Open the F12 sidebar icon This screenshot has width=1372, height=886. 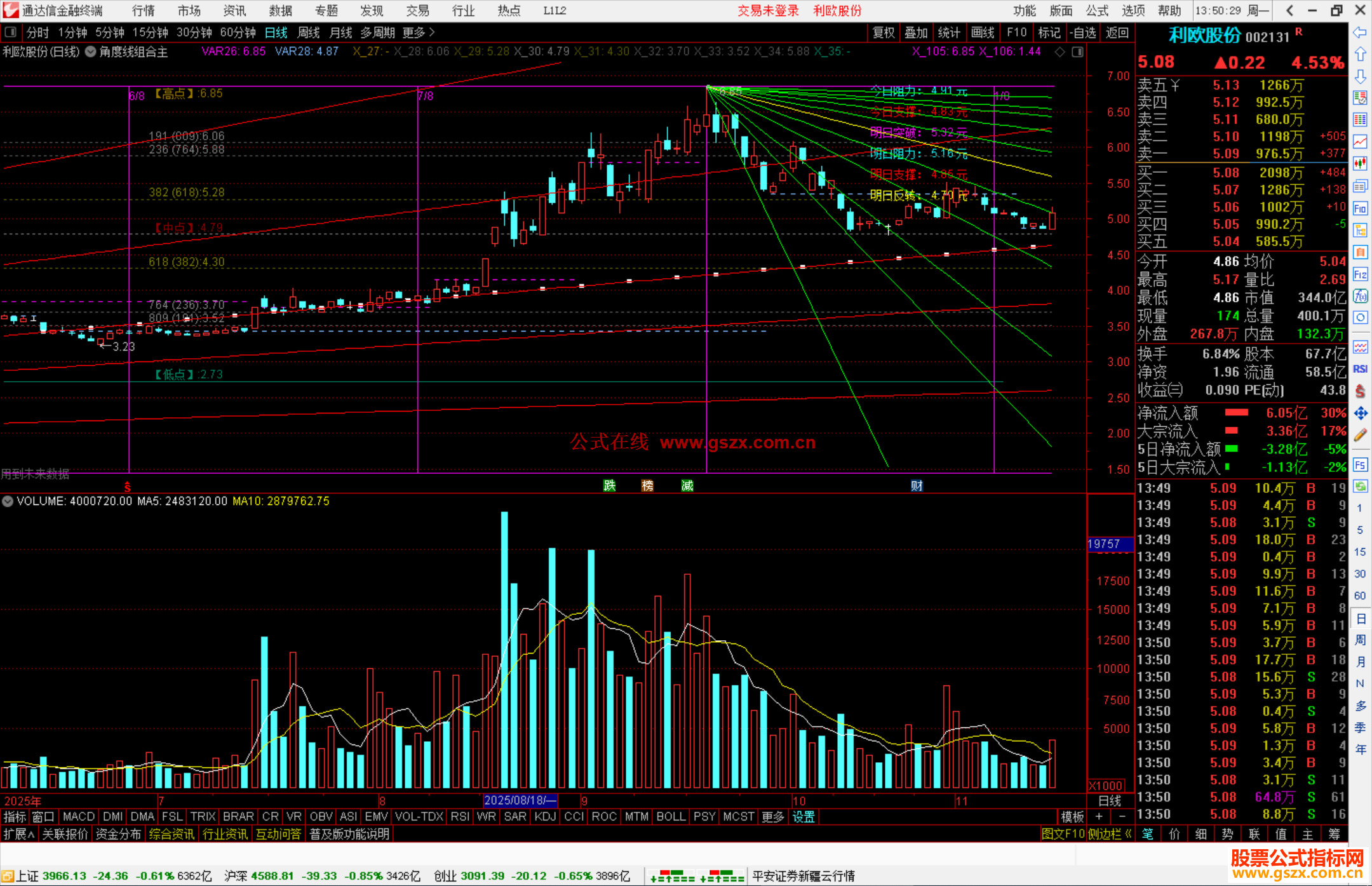click(x=1360, y=274)
